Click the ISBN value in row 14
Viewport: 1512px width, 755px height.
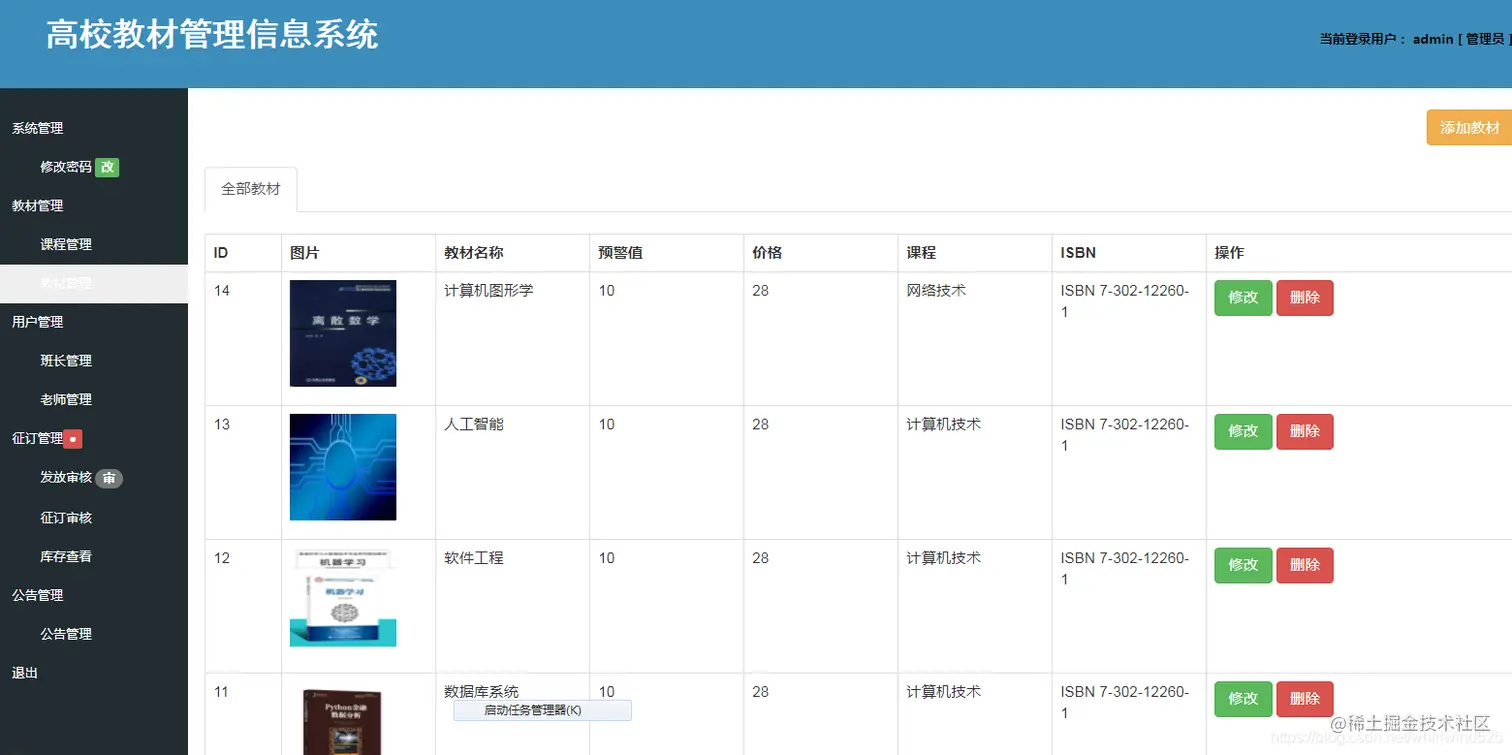[x=1125, y=301]
